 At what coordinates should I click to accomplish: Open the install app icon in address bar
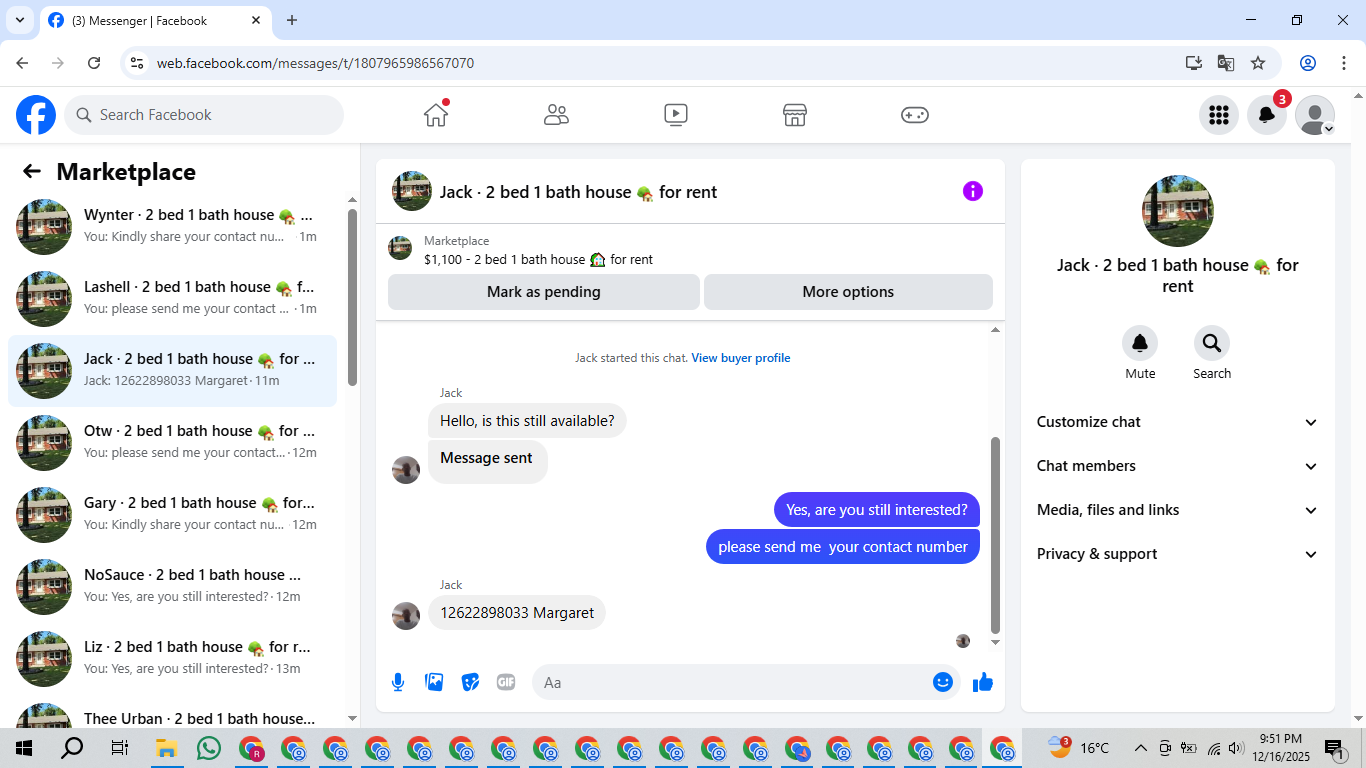tap(1193, 63)
